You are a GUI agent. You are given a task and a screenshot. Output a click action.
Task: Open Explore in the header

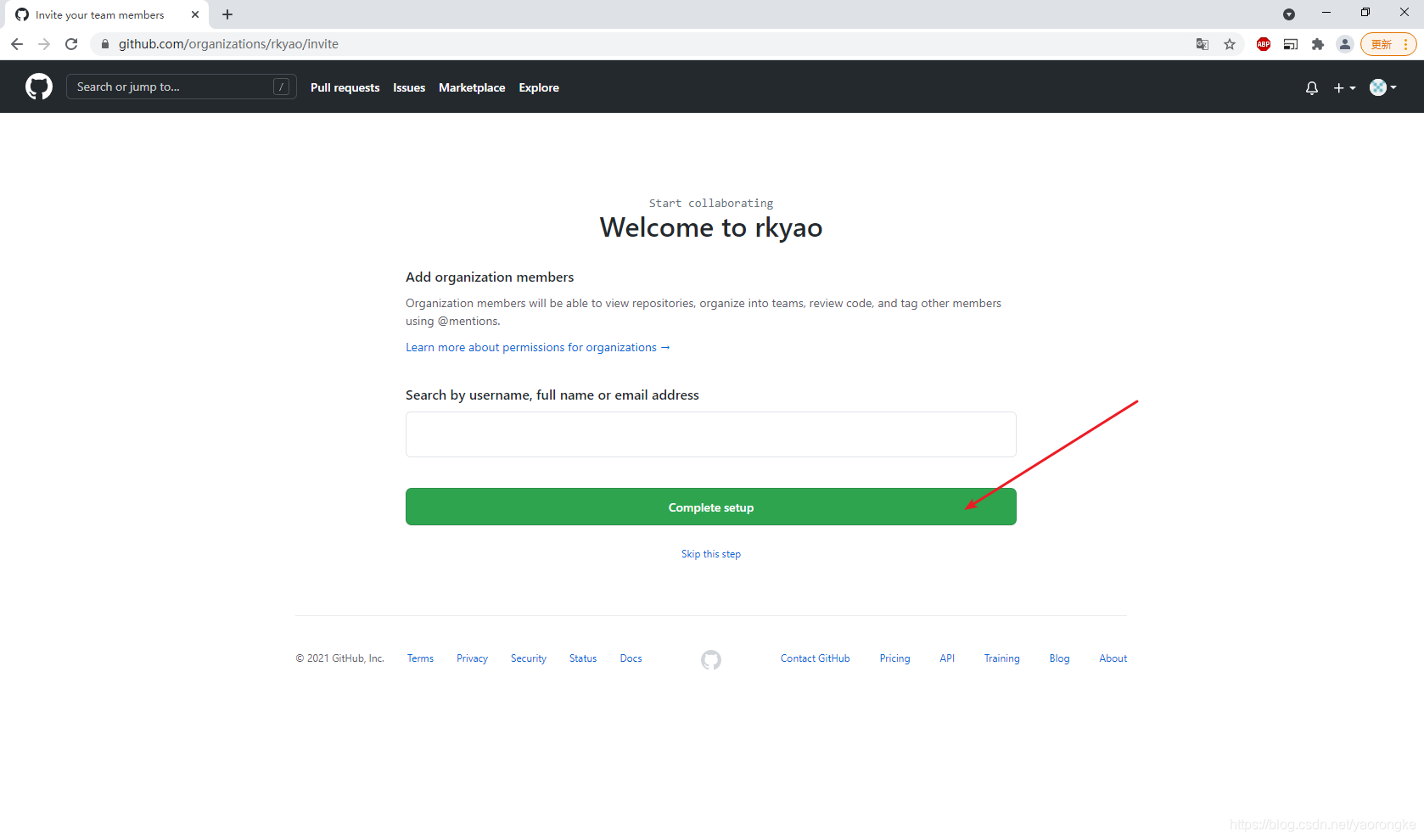(539, 87)
